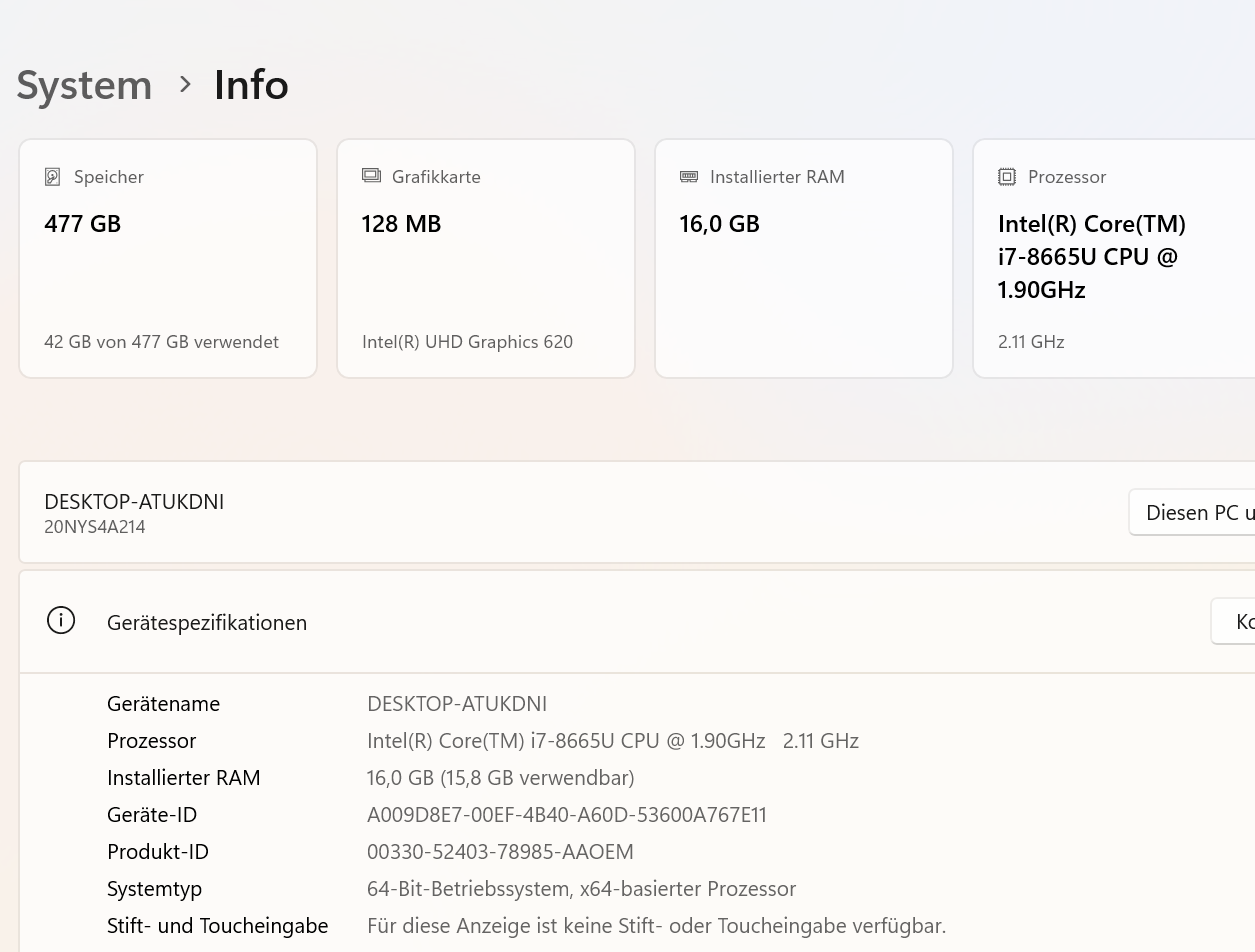Click the '2.11 GHz' text in Prozessor card
1255x952 pixels.
click(x=1031, y=342)
